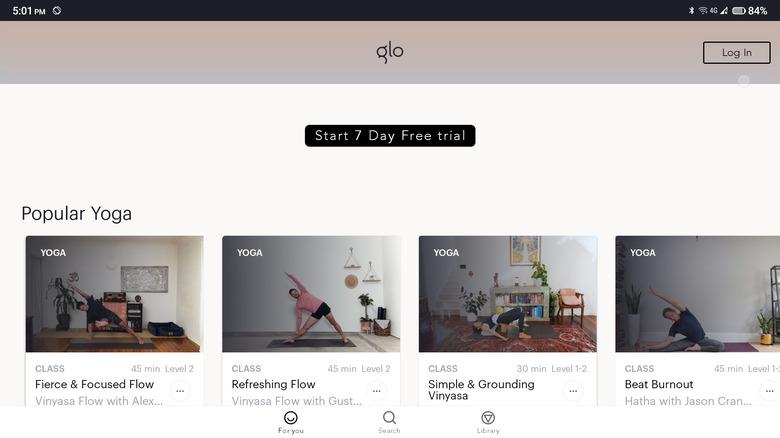Screen dimensions: 780x438
Task: Open more options for Beat Burnout
Action: coord(769,391)
